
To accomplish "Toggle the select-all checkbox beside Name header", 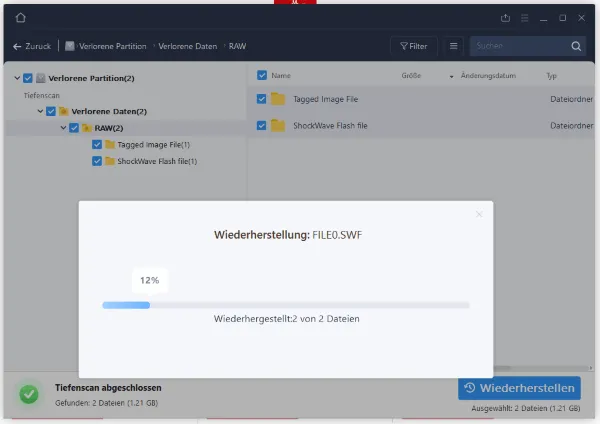I will pyautogui.click(x=262, y=75).
